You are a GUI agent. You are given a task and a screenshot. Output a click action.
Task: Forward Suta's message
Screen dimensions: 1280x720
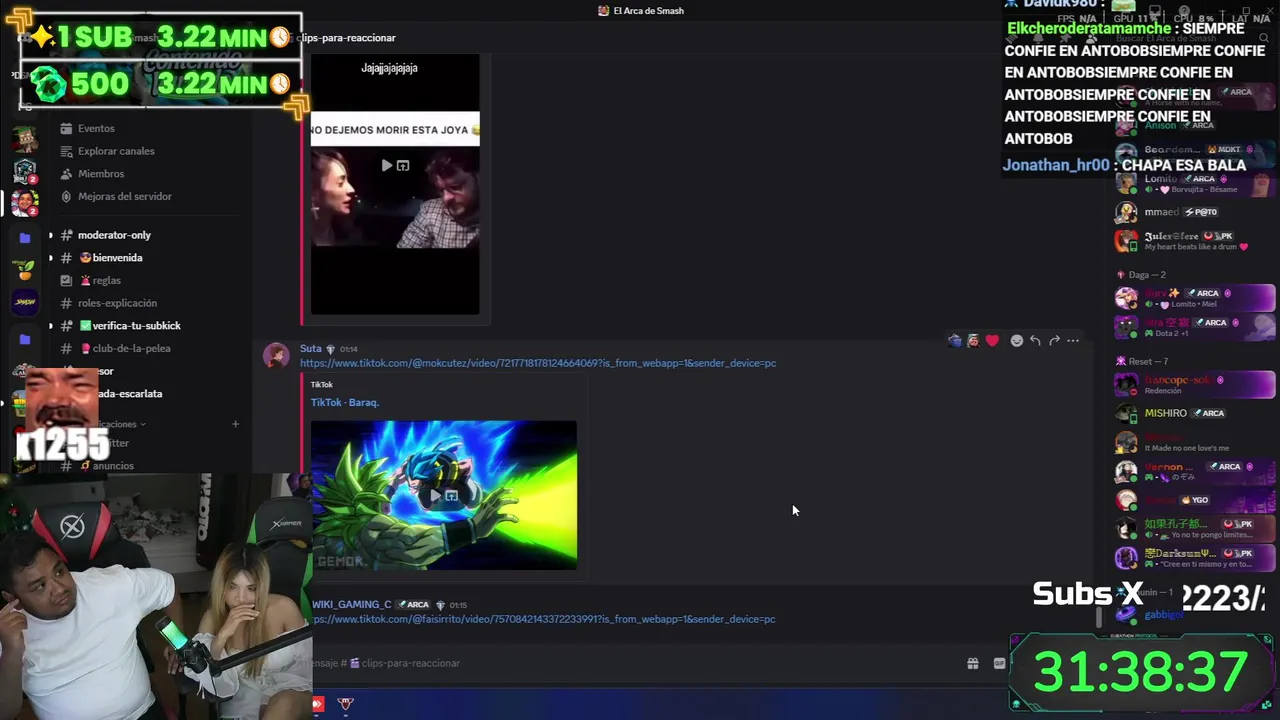click(1054, 341)
